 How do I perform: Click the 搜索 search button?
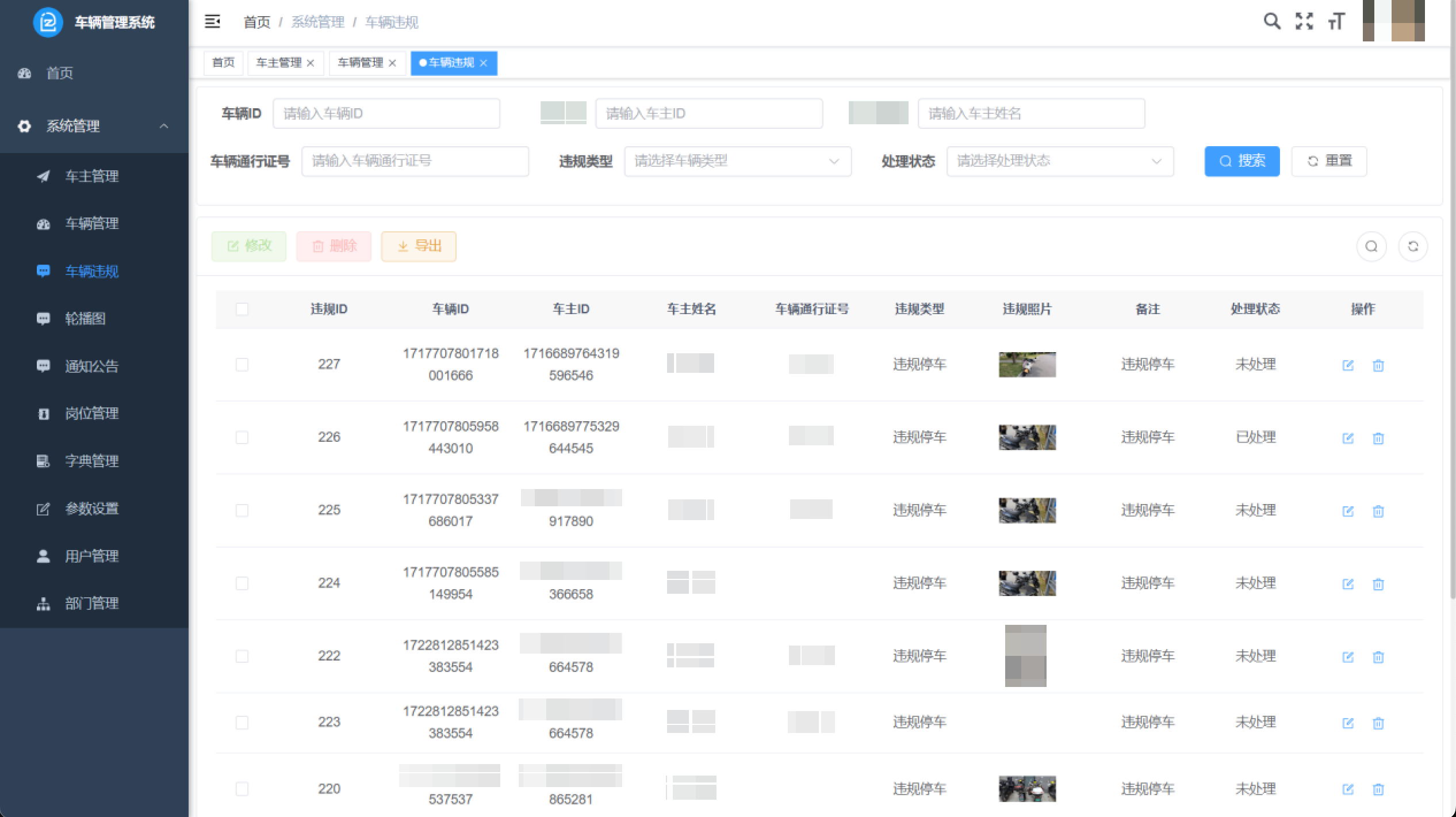click(1242, 161)
